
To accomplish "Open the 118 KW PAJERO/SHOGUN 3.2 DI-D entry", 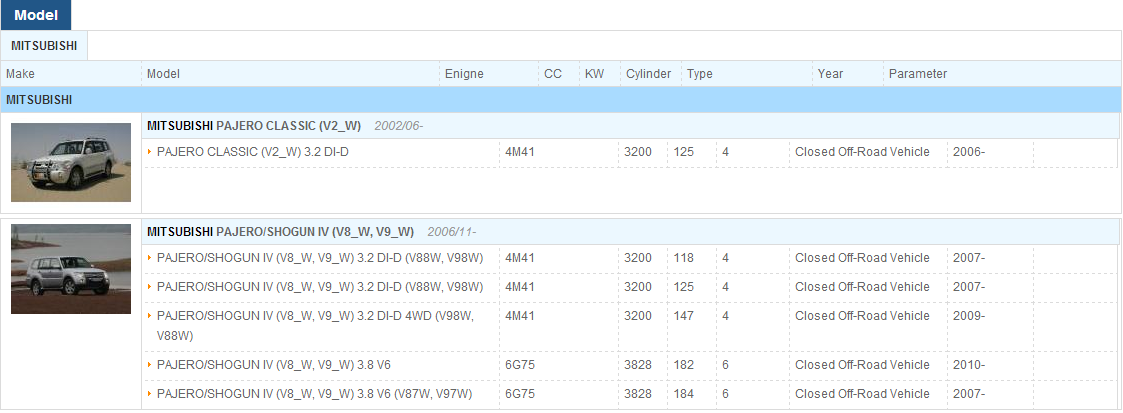I will [320, 258].
